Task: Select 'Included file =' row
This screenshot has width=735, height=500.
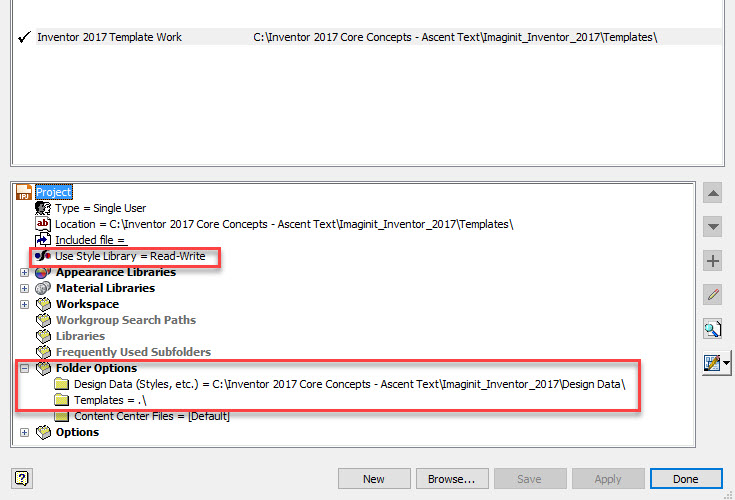Action: click(90, 240)
